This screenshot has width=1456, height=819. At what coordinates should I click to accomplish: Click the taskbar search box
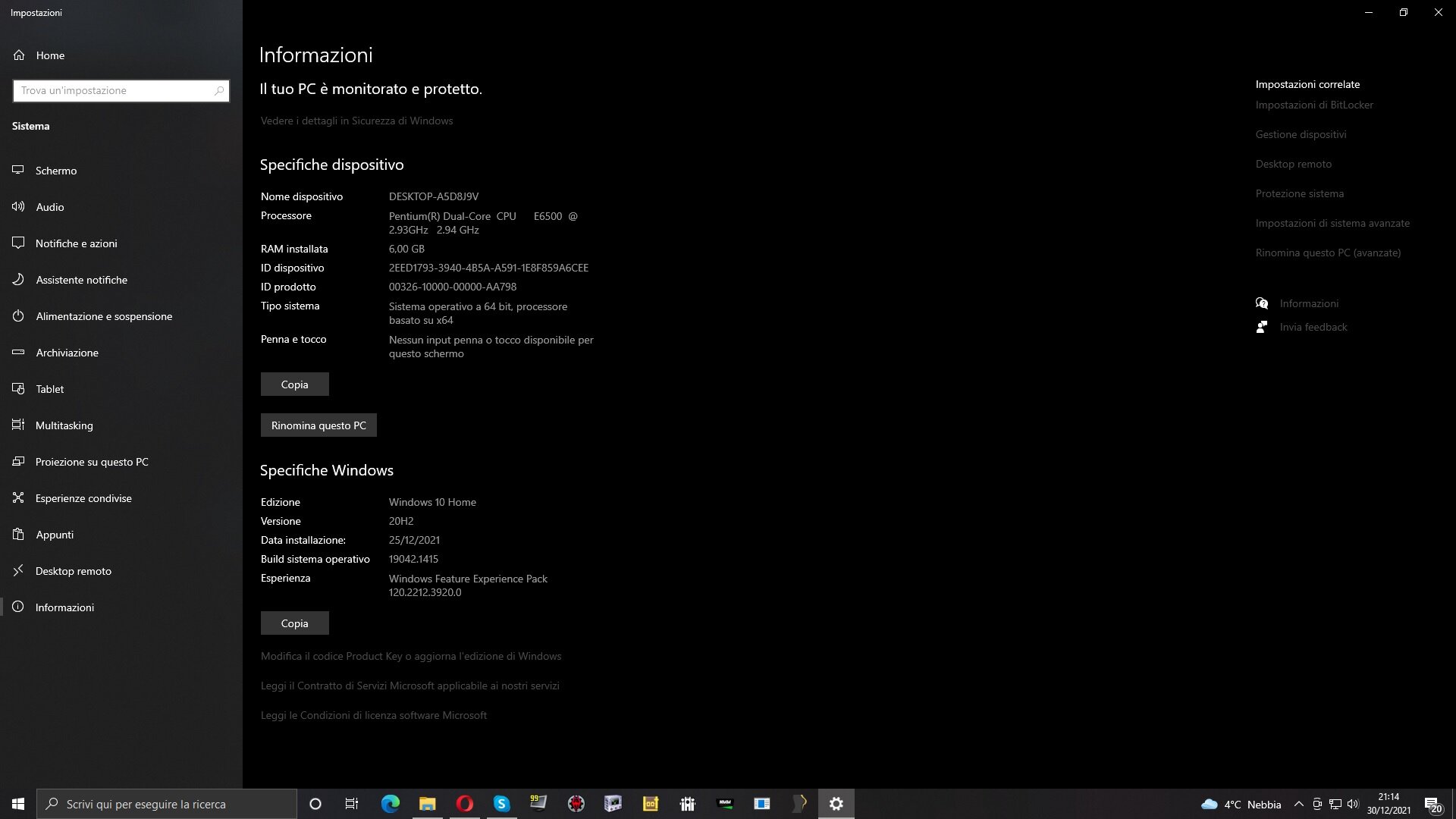click(x=167, y=804)
